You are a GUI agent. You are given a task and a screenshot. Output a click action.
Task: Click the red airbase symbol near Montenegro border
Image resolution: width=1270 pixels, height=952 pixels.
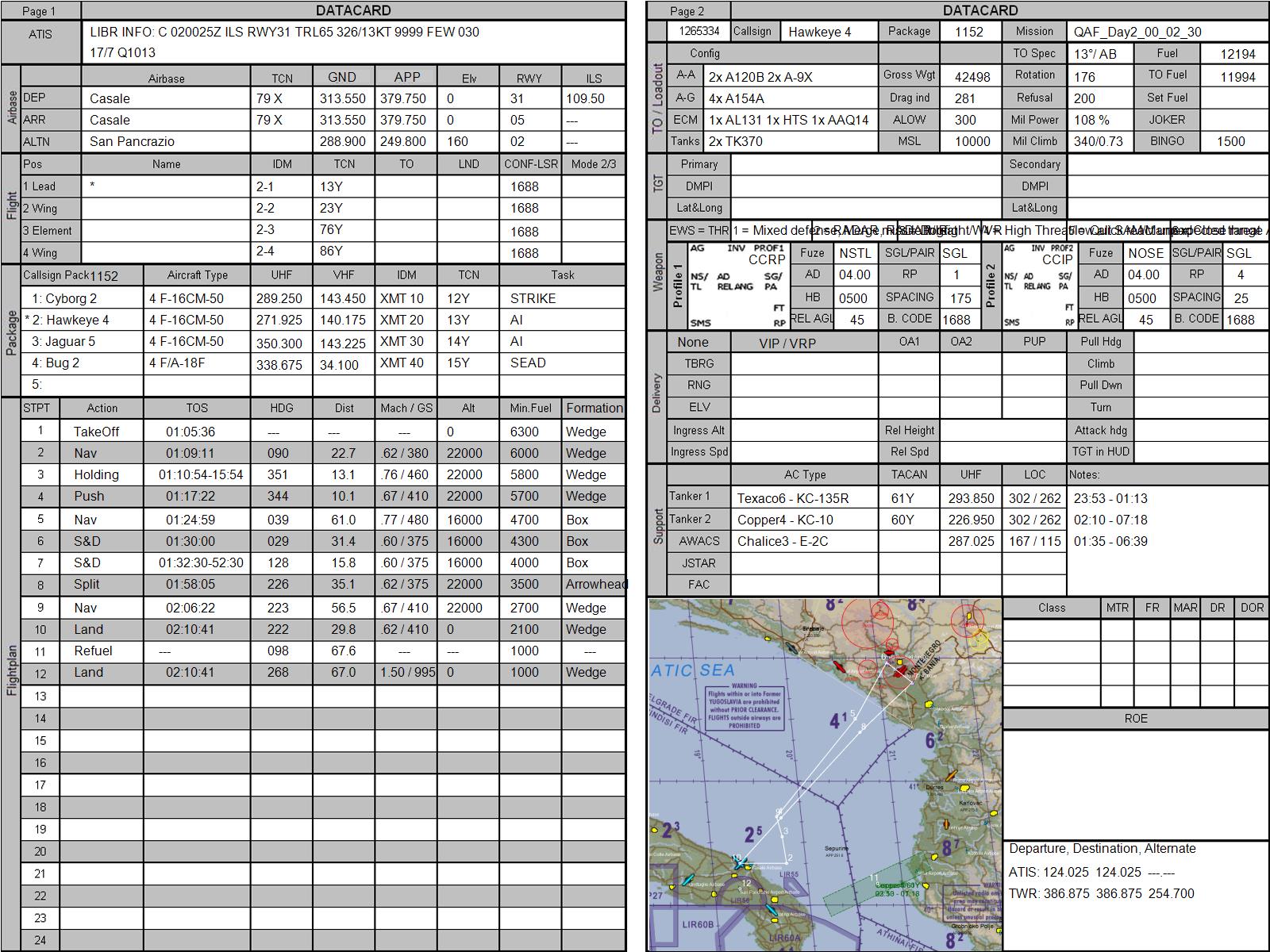click(900, 671)
